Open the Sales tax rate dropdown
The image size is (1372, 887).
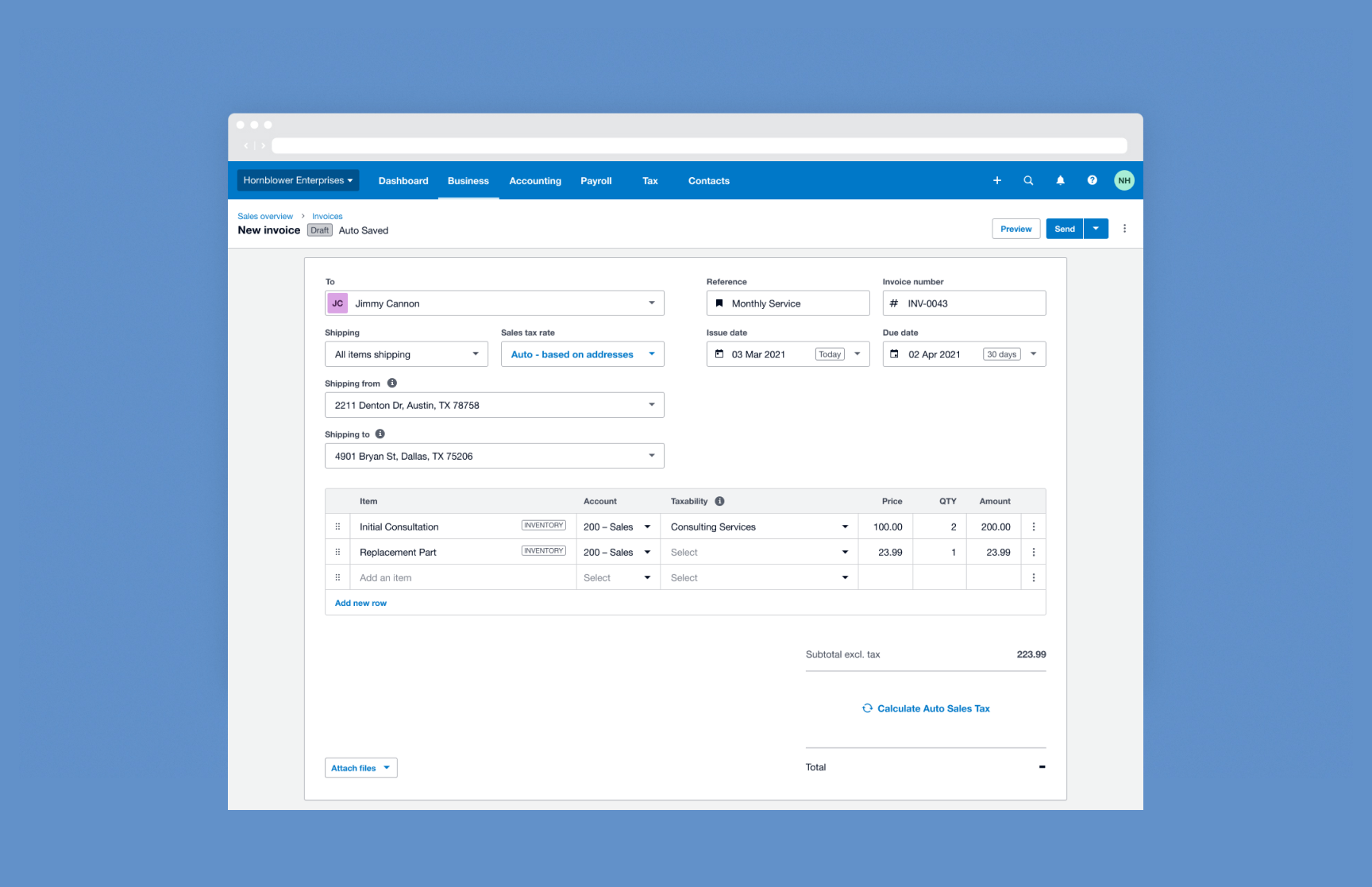point(582,355)
